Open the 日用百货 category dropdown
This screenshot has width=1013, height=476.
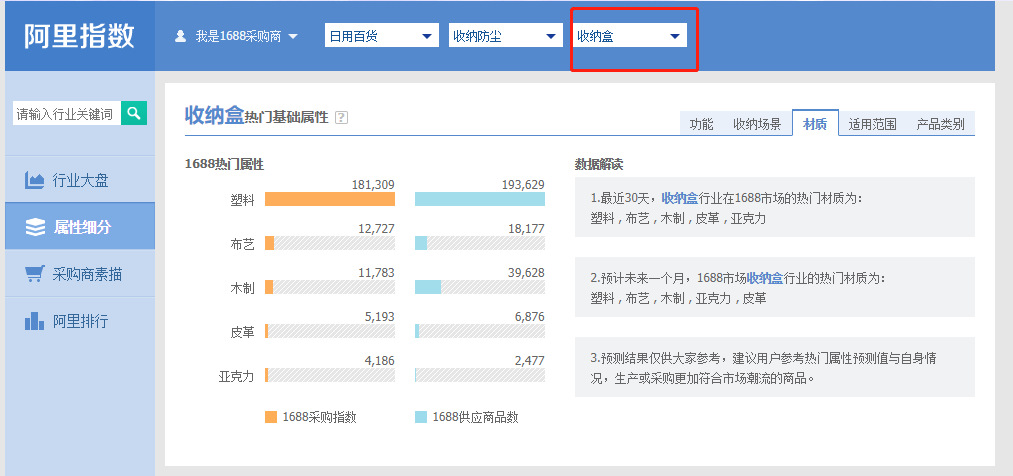pyautogui.click(x=381, y=36)
